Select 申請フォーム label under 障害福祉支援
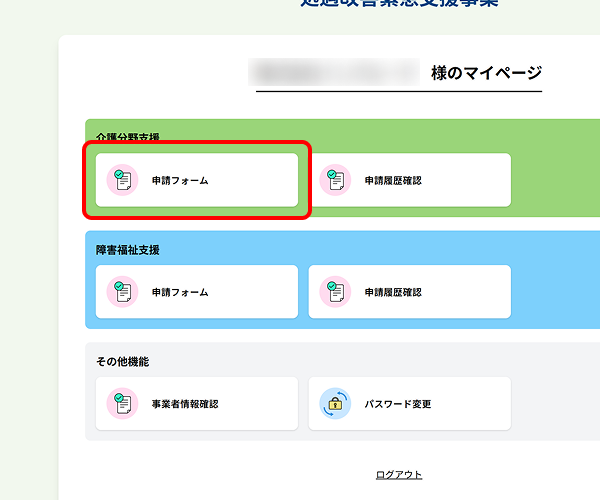The width and height of the screenshot is (600, 500). (x=180, y=293)
